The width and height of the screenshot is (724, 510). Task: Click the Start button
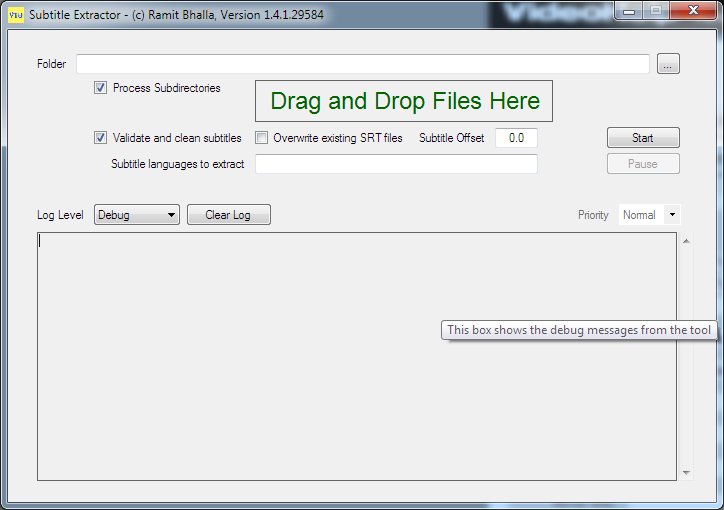[x=643, y=138]
